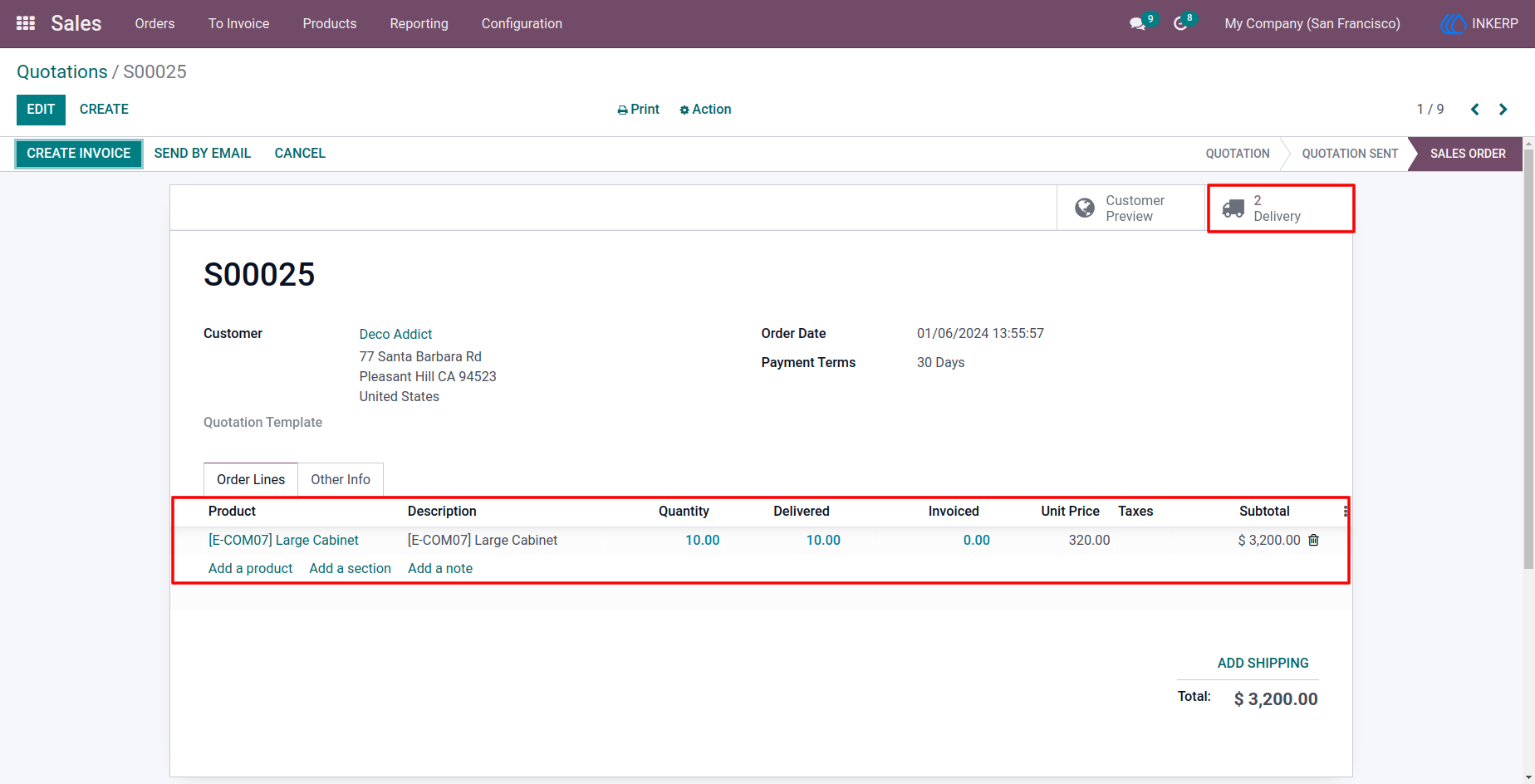This screenshot has width=1535, height=784.
Task: Click the INKERP user logo icon
Action: pyautogui.click(x=1453, y=24)
